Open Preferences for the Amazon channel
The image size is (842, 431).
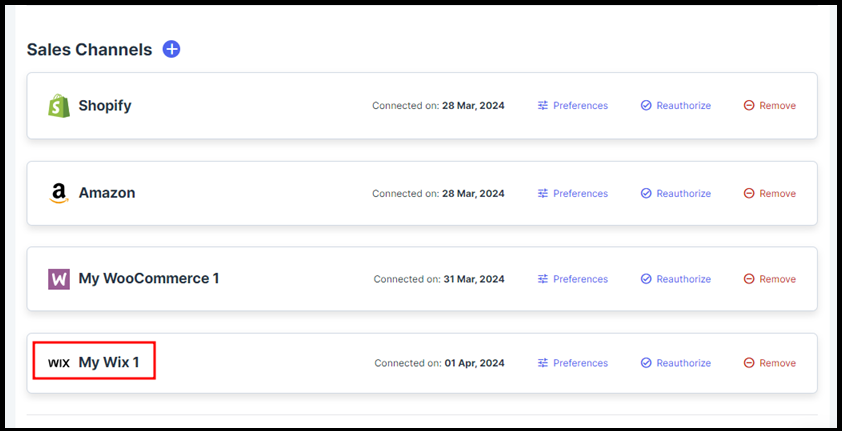point(579,194)
